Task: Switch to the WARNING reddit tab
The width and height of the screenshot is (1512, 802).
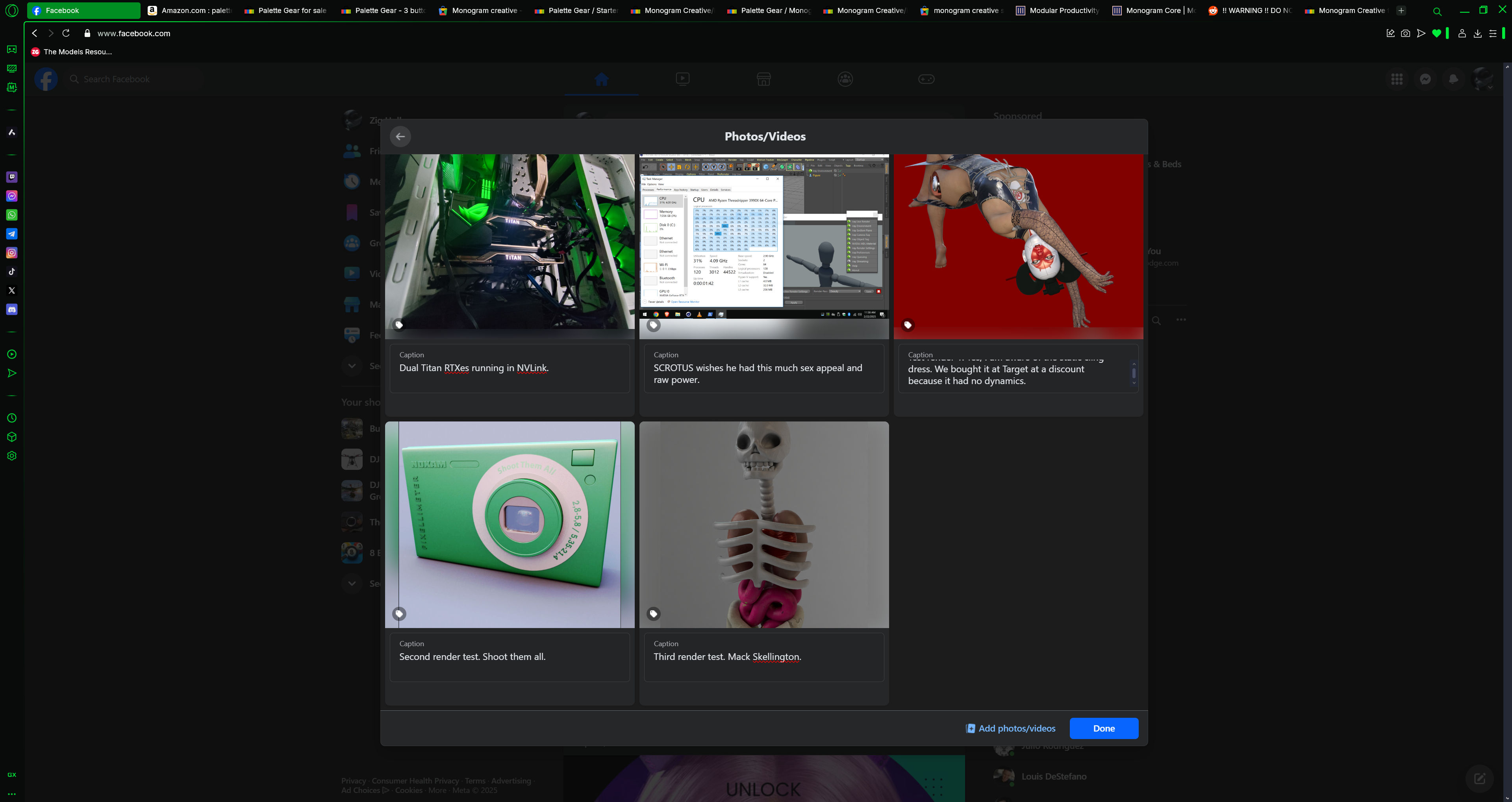Action: (x=1250, y=11)
